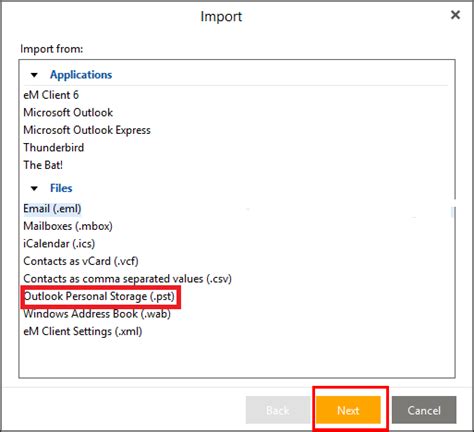Click the Applications group header
This screenshot has height=432, width=474.
pos(81,75)
